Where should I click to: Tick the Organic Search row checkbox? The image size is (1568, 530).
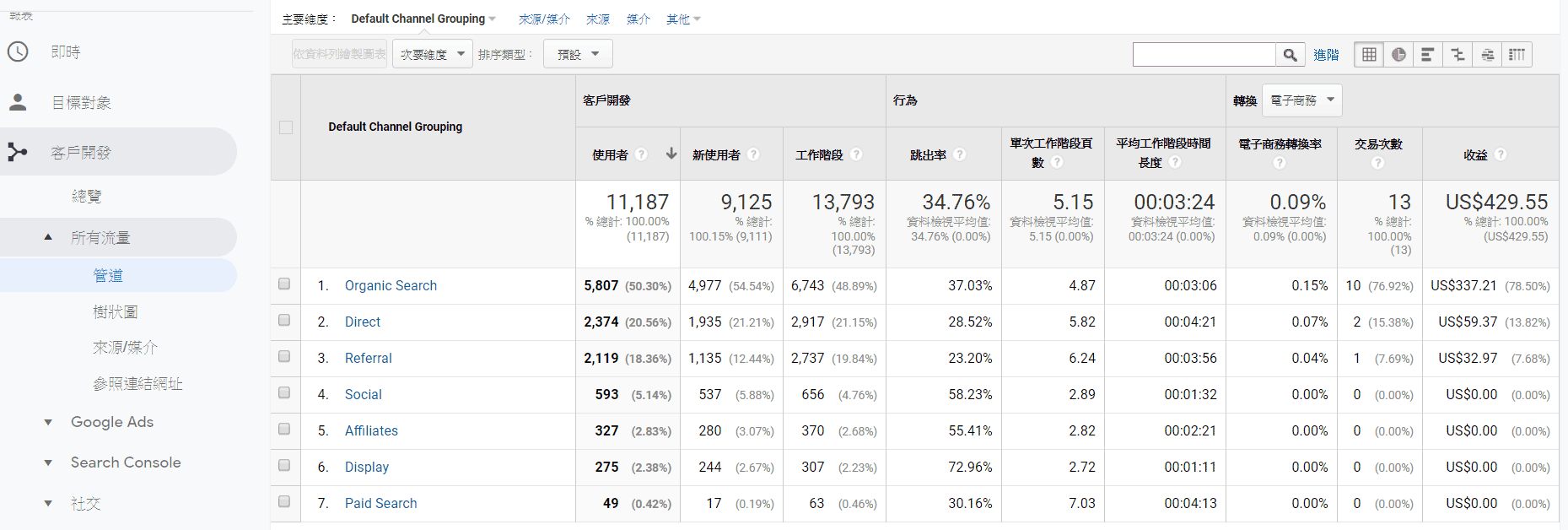[284, 284]
